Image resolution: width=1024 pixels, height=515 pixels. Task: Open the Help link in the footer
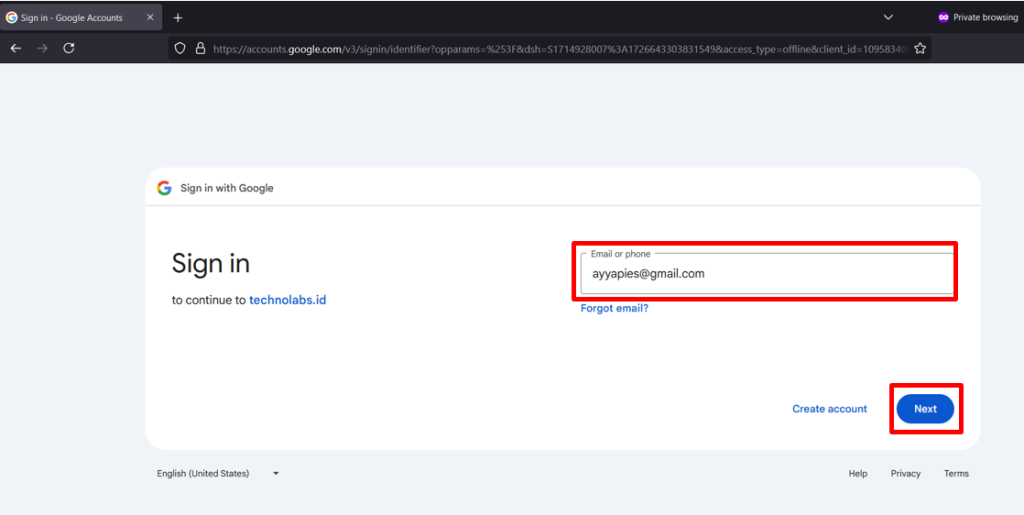tap(857, 474)
